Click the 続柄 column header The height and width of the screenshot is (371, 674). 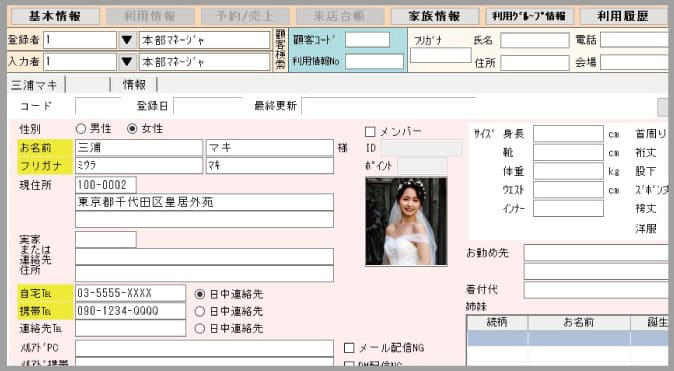(x=497, y=322)
